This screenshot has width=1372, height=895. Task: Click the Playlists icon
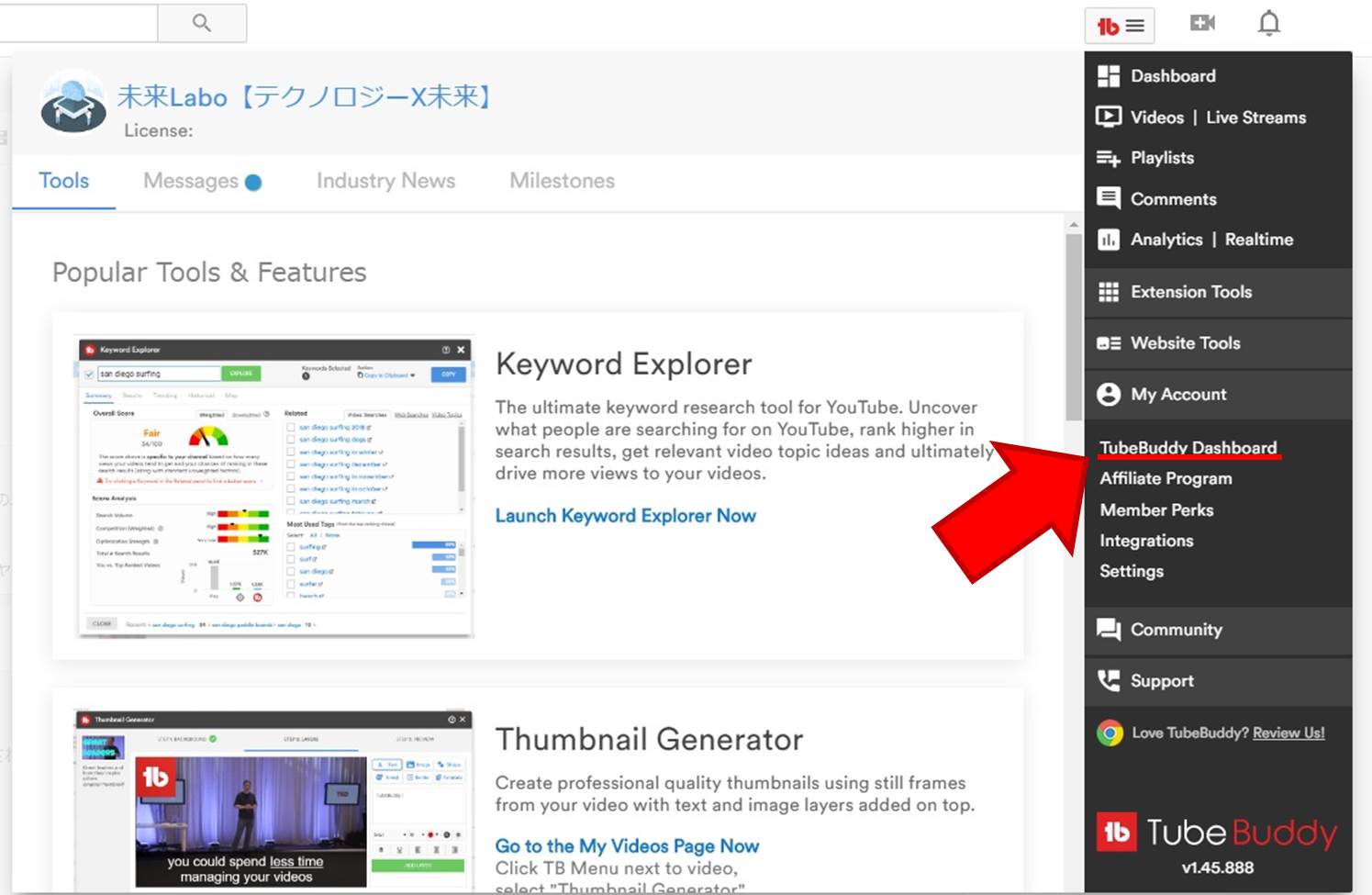tap(1109, 158)
